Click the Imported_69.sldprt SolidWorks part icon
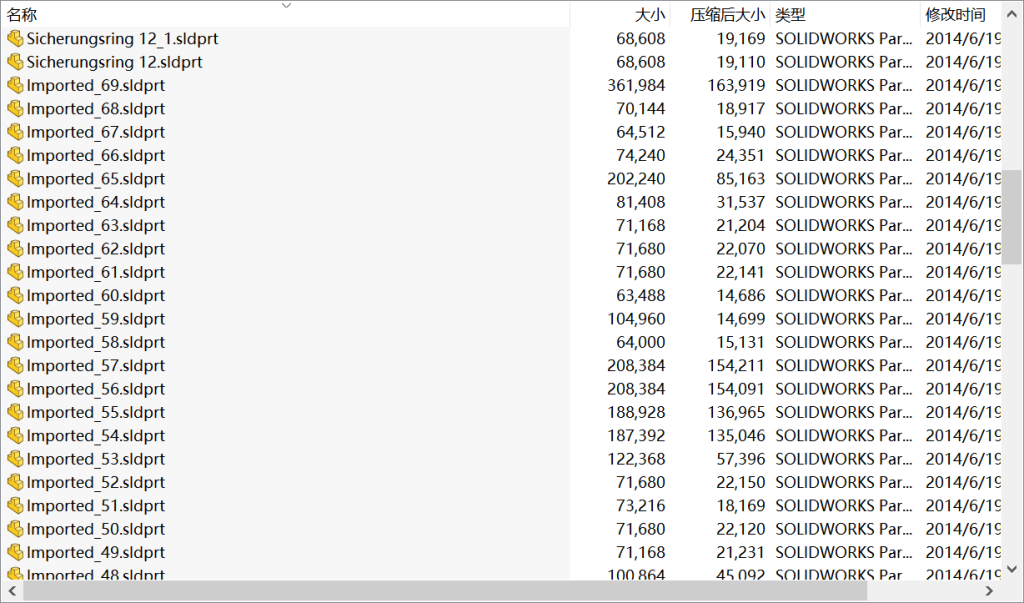Screen dimensions: 1024x603 point(15,86)
